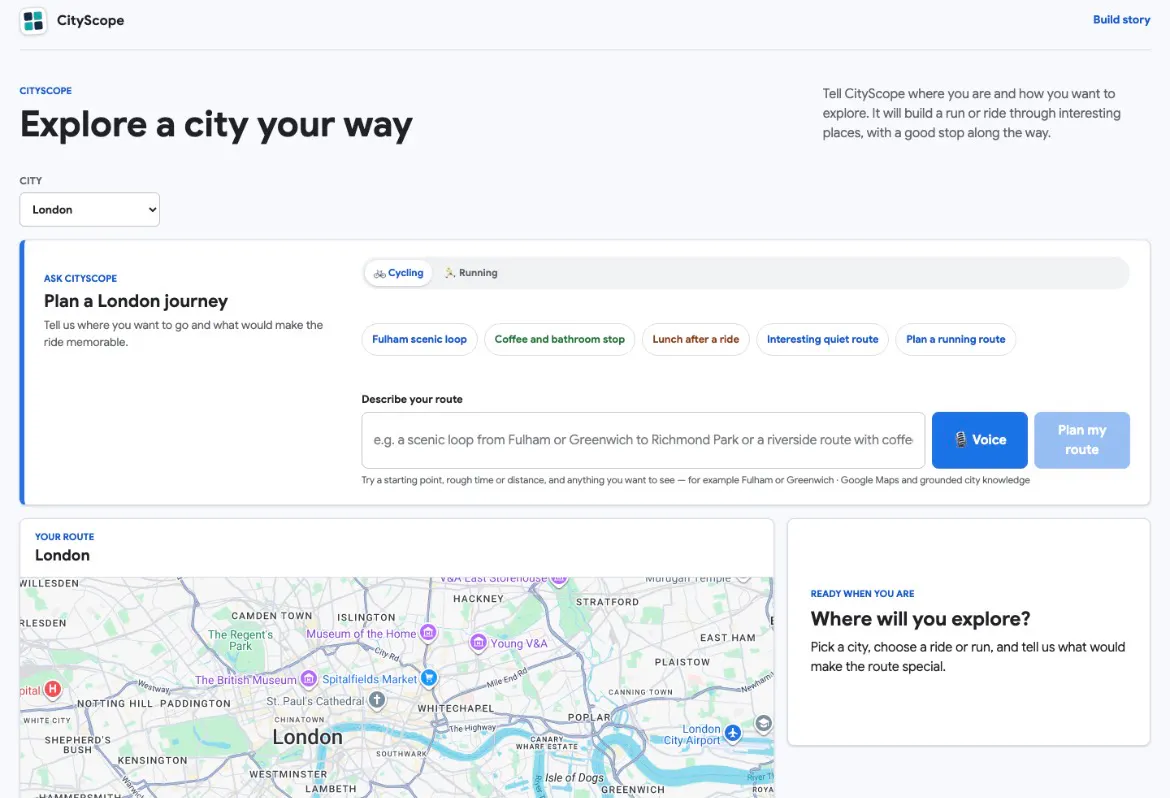Click the CityScope logo icon
The height and width of the screenshot is (798, 1170).
point(33,21)
